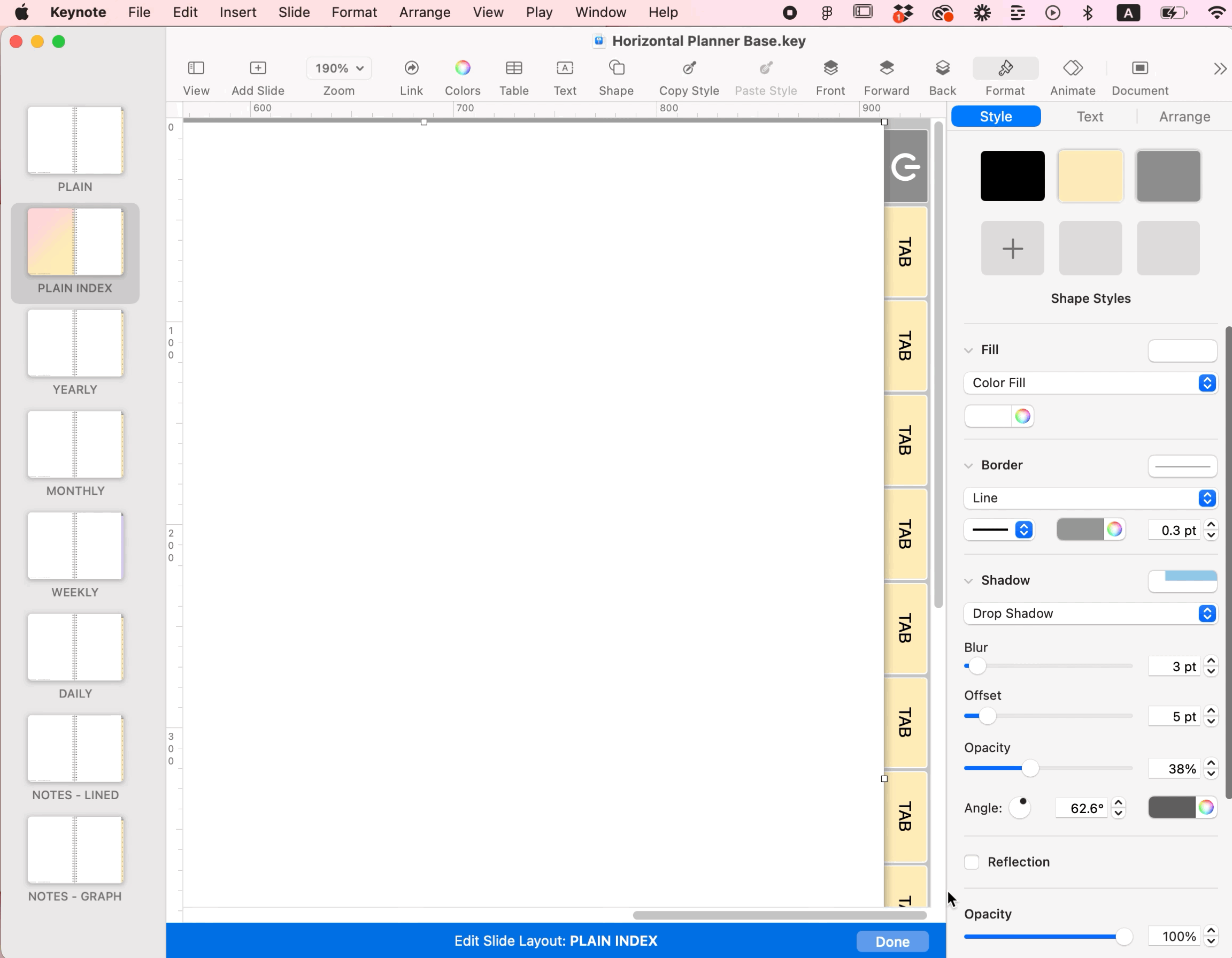Select the WEEKLY layout thumbnail
Screen dimensions: 1232x958
pyautogui.click(x=75, y=546)
